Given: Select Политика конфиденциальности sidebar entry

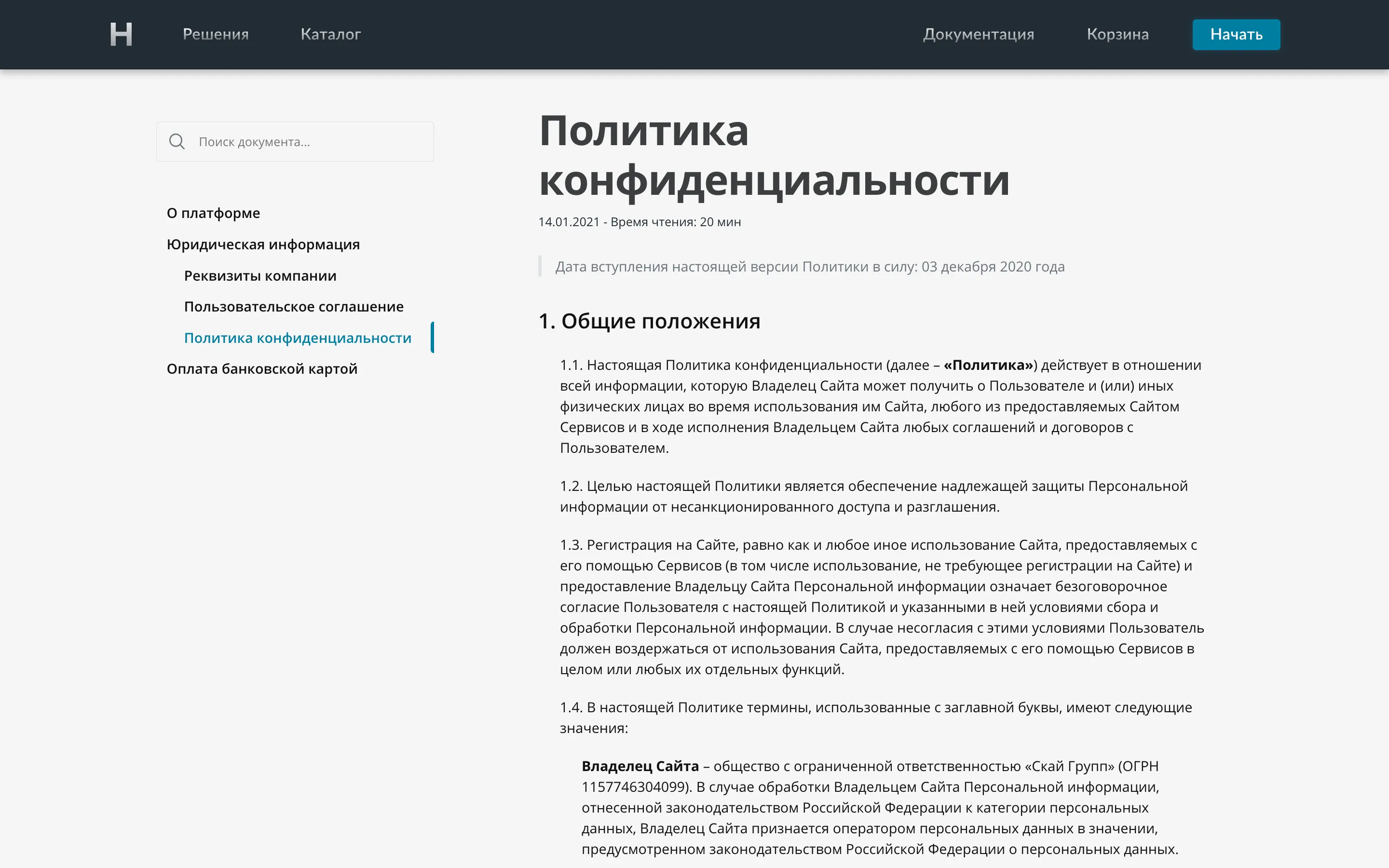Looking at the screenshot, I should [x=297, y=338].
